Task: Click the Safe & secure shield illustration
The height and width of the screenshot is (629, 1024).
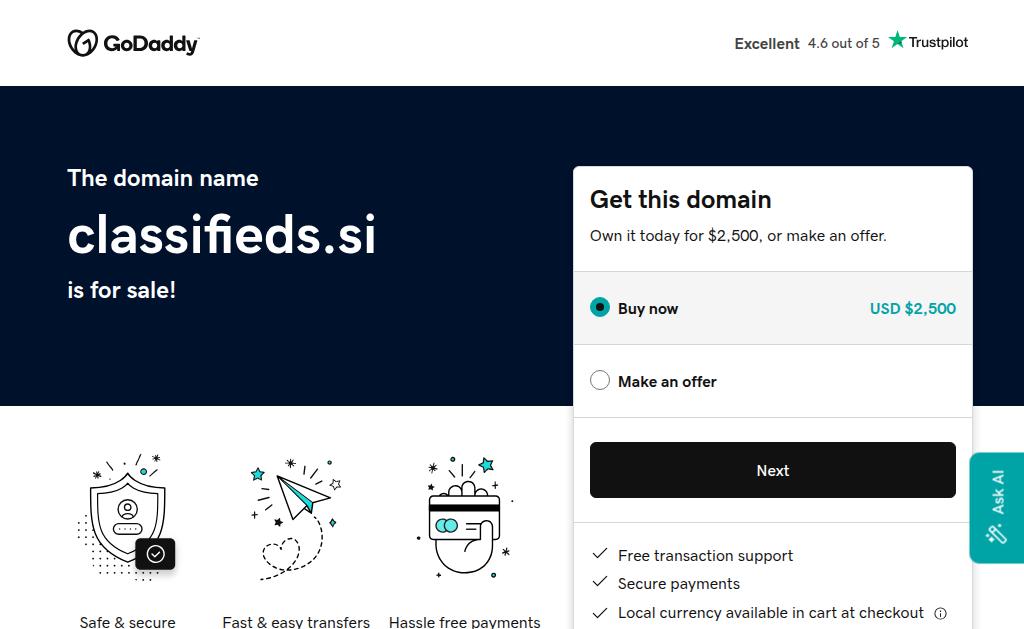Action: pos(128,517)
